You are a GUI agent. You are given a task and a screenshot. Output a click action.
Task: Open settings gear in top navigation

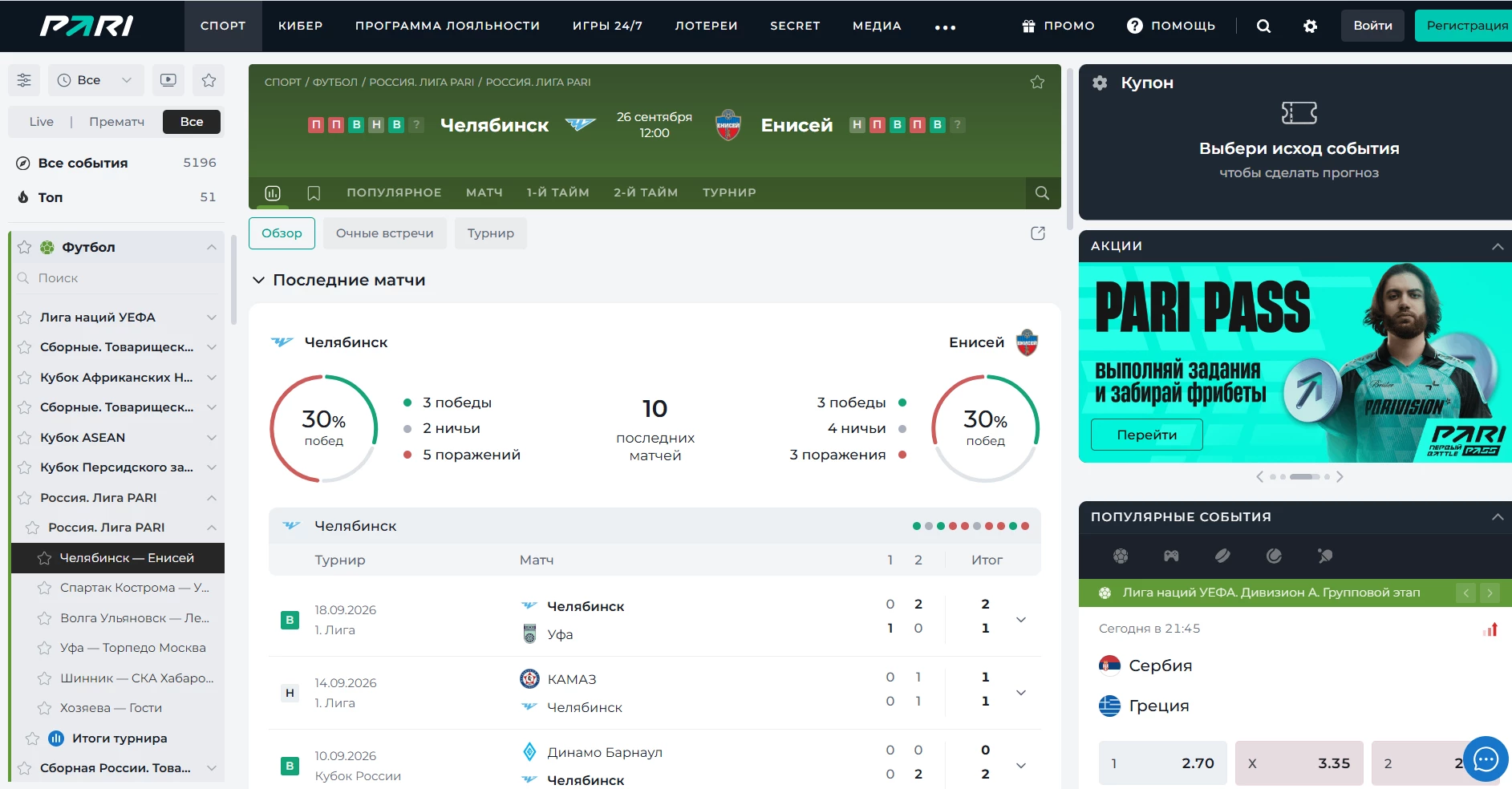(1310, 26)
